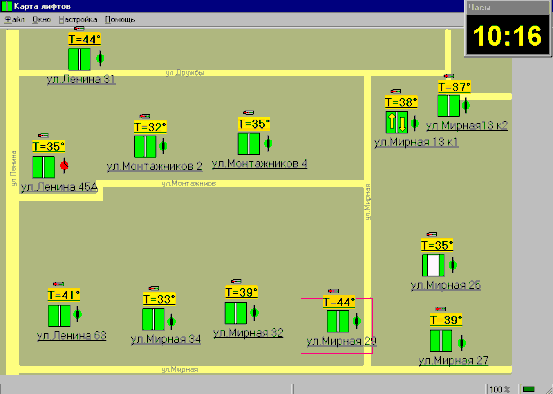Click the 100% value in status bar
This screenshot has width=553, height=394.
pos(500,389)
